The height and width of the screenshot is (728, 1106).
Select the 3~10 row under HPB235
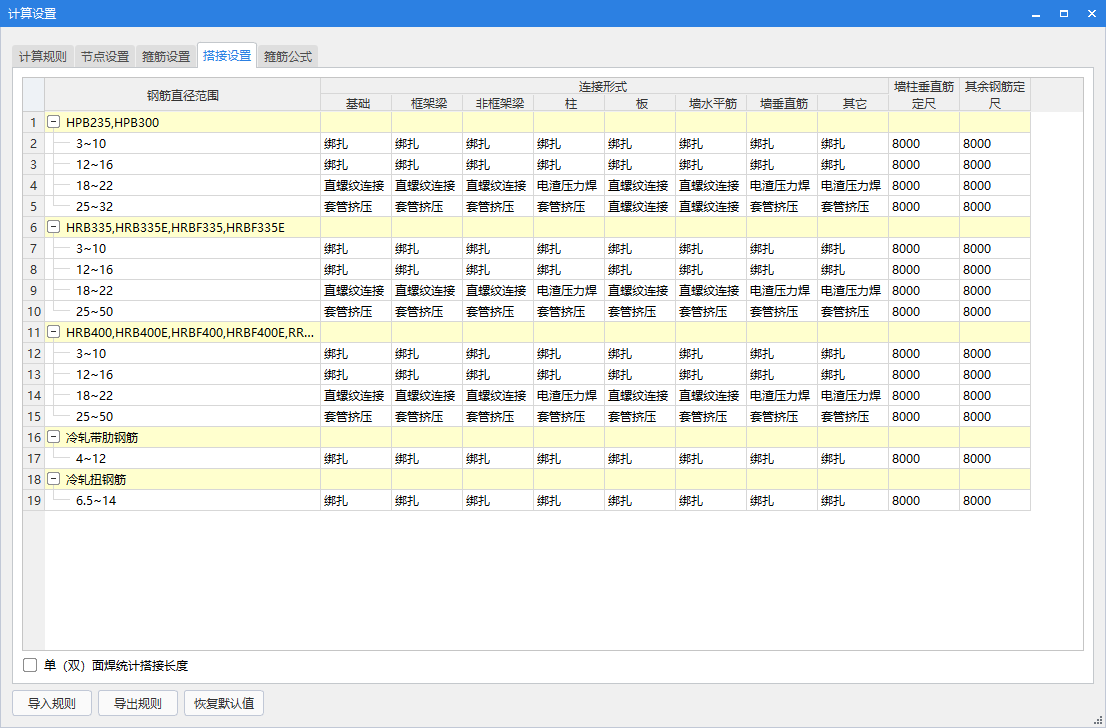pos(183,144)
